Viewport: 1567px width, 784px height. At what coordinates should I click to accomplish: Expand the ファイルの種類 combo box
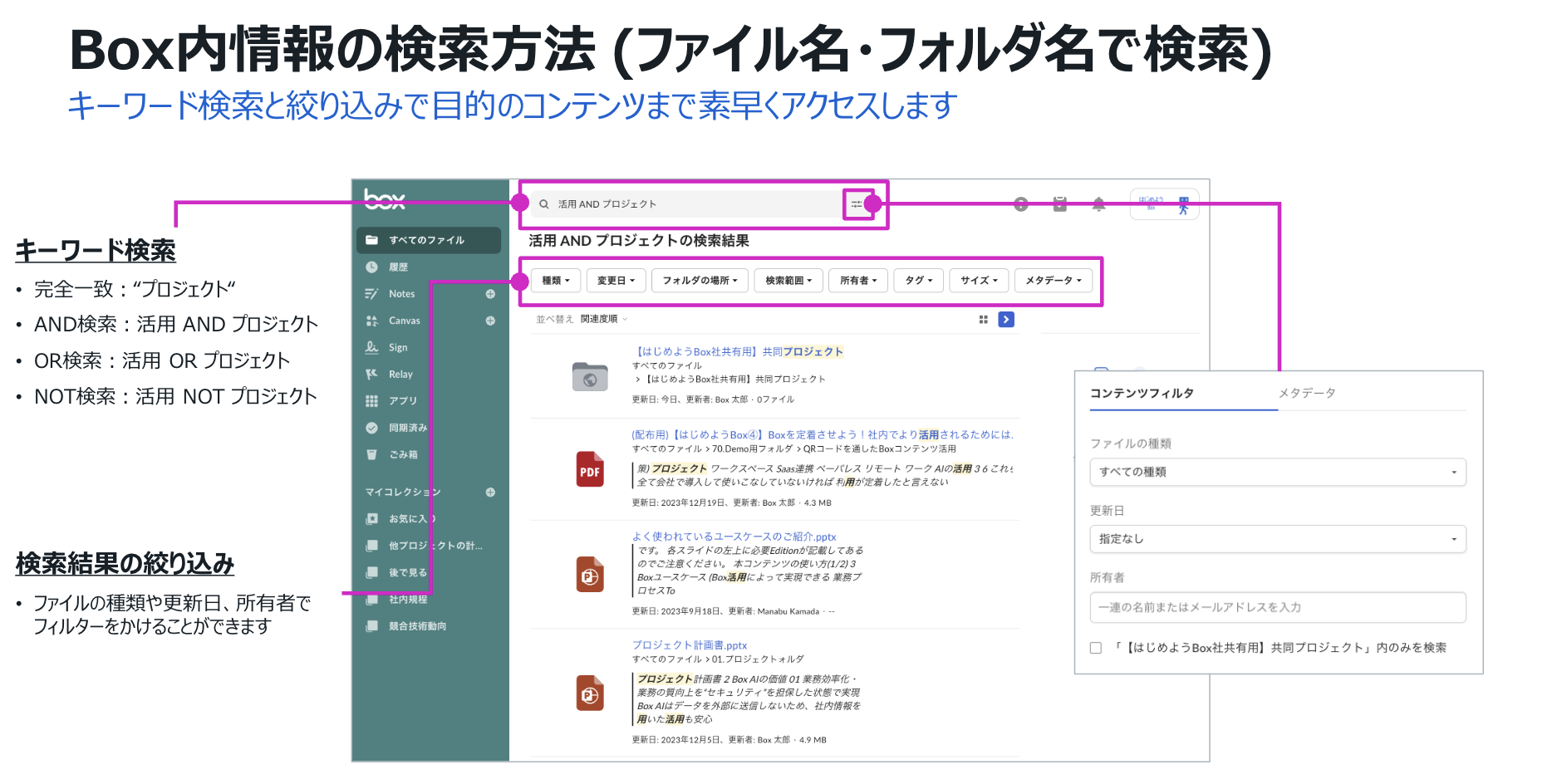tap(1277, 472)
